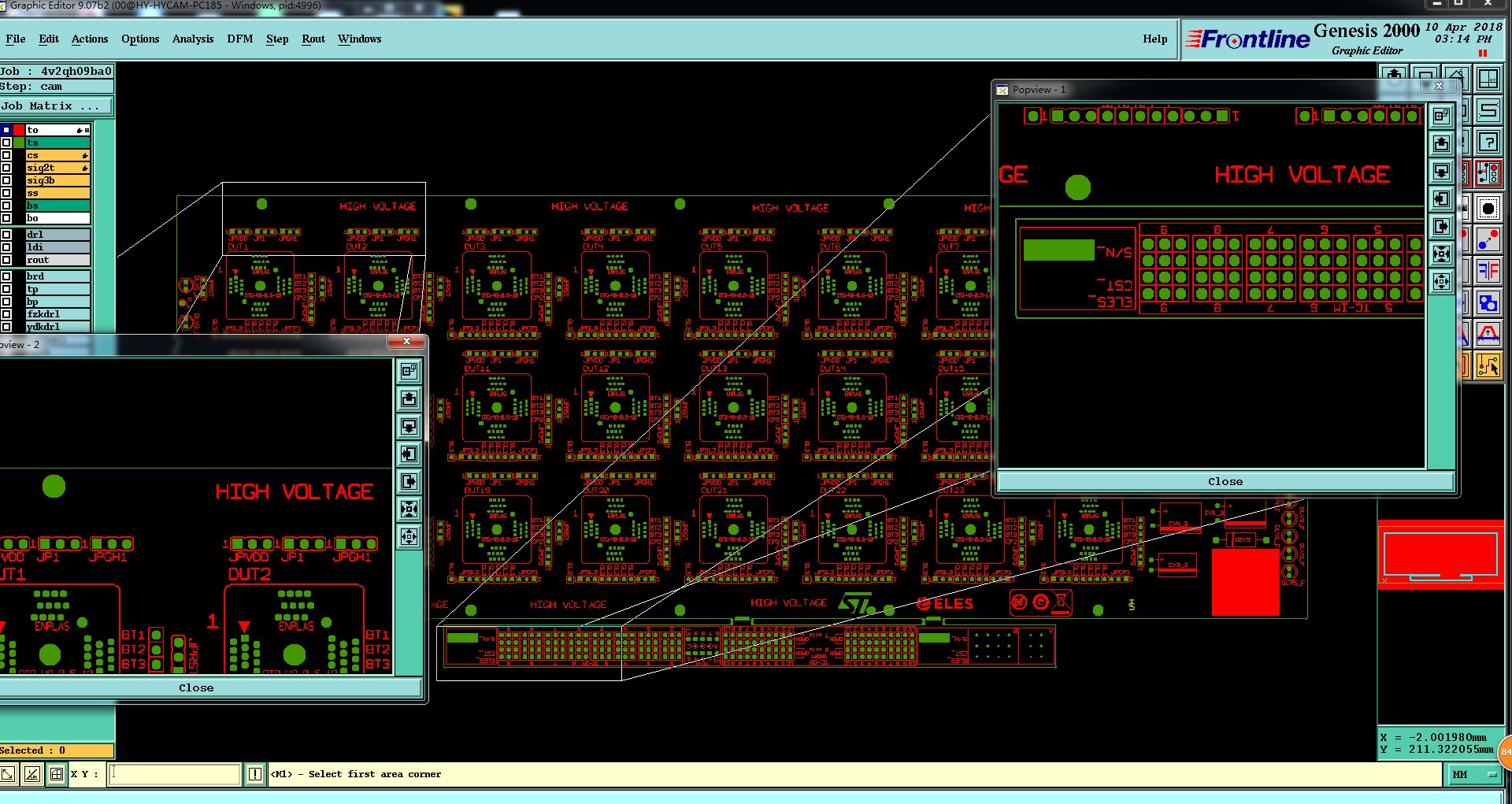Click the pan up icon in Popview 2
1512x804 pixels.
(x=409, y=398)
